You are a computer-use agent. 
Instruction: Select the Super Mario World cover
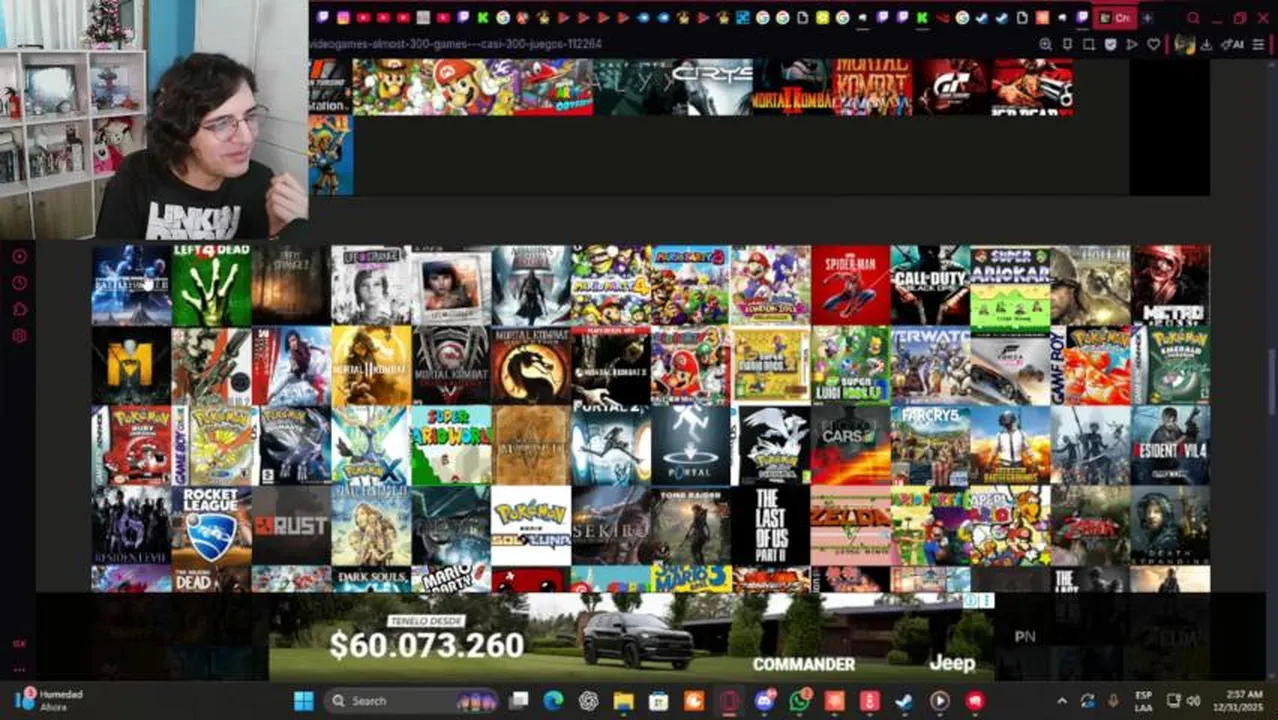[x=451, y=445]
